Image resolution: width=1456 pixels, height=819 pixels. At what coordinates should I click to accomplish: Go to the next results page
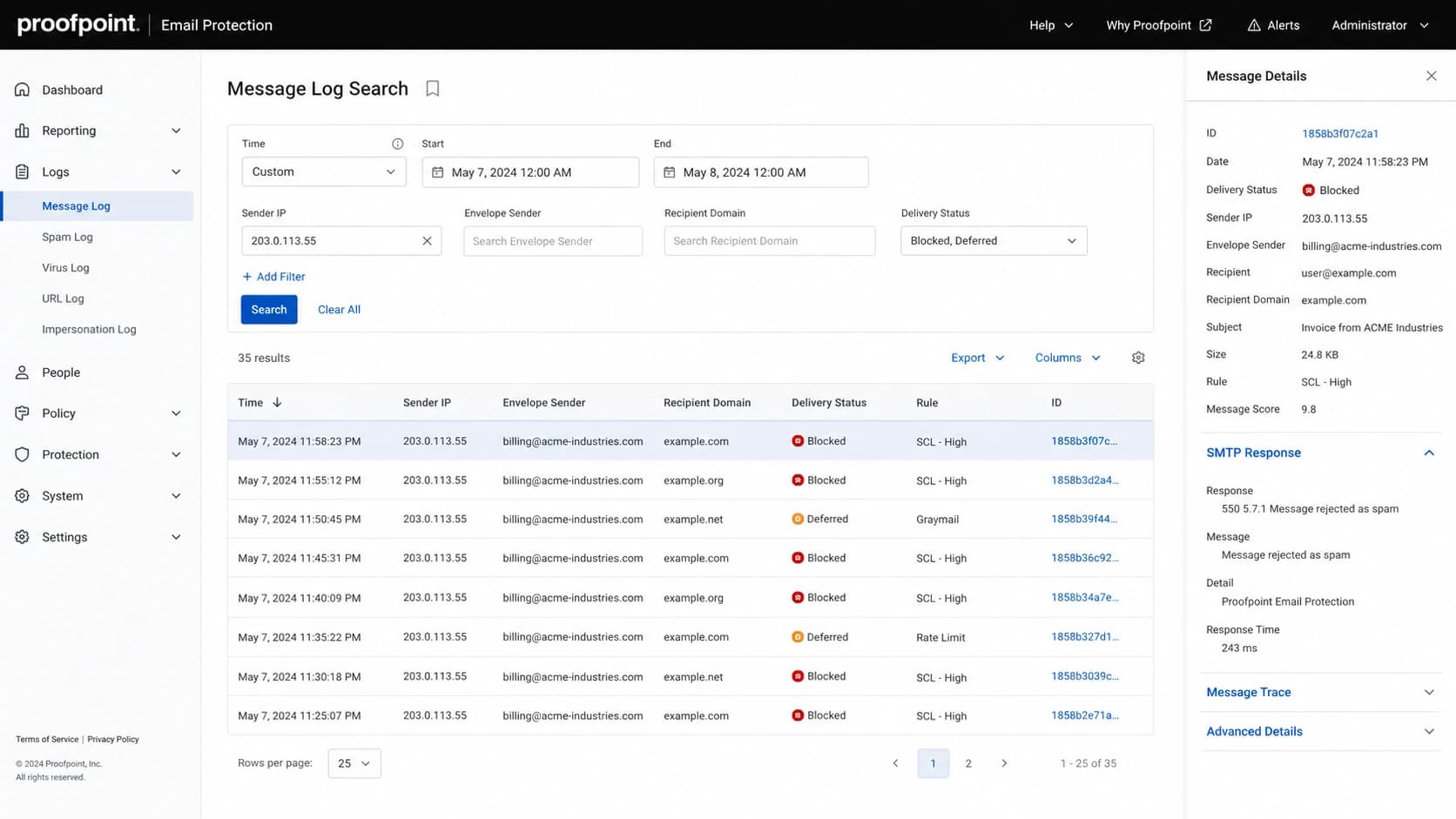[x=1004, y=763]
